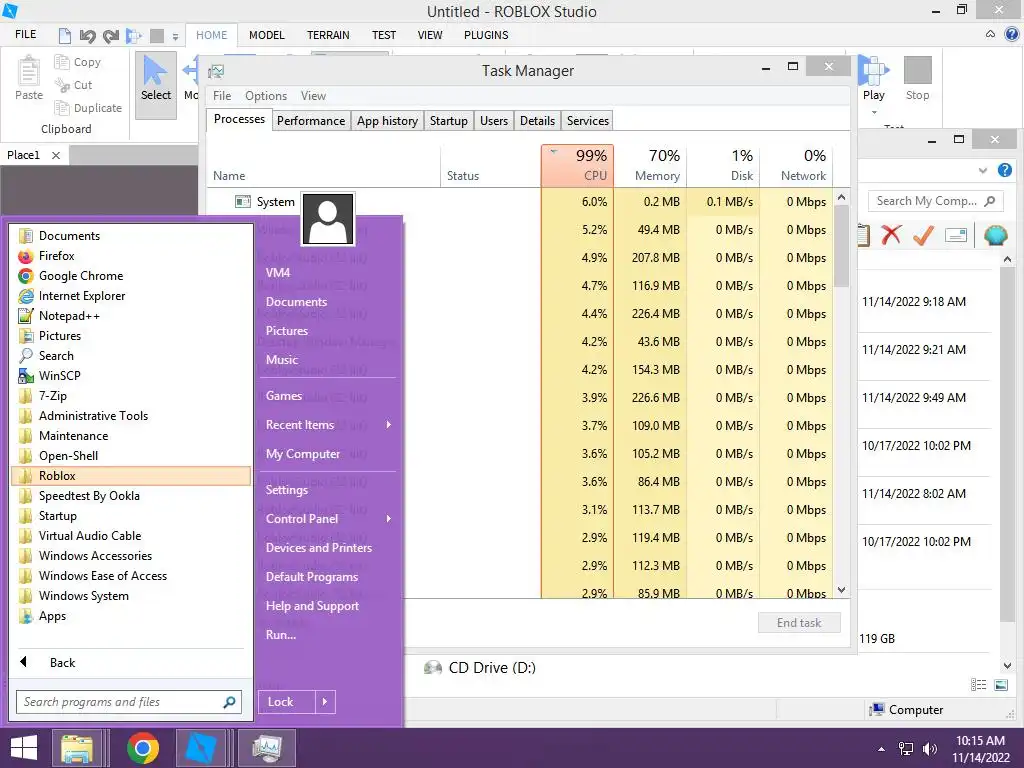This screenshot has height=768, width=1024.
Task: Sort processes by the CPU column
Action: click(x=577, y=166)
